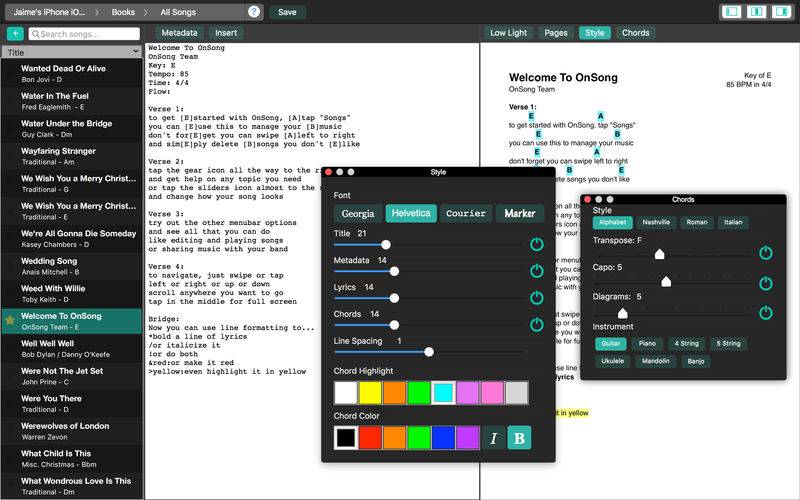
Task: Select center split layout icon
Action: click(756, 12)
